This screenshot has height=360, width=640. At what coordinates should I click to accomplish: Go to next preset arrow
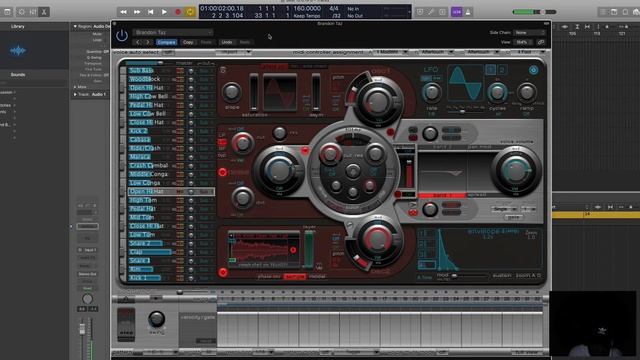tap(148, 42)
